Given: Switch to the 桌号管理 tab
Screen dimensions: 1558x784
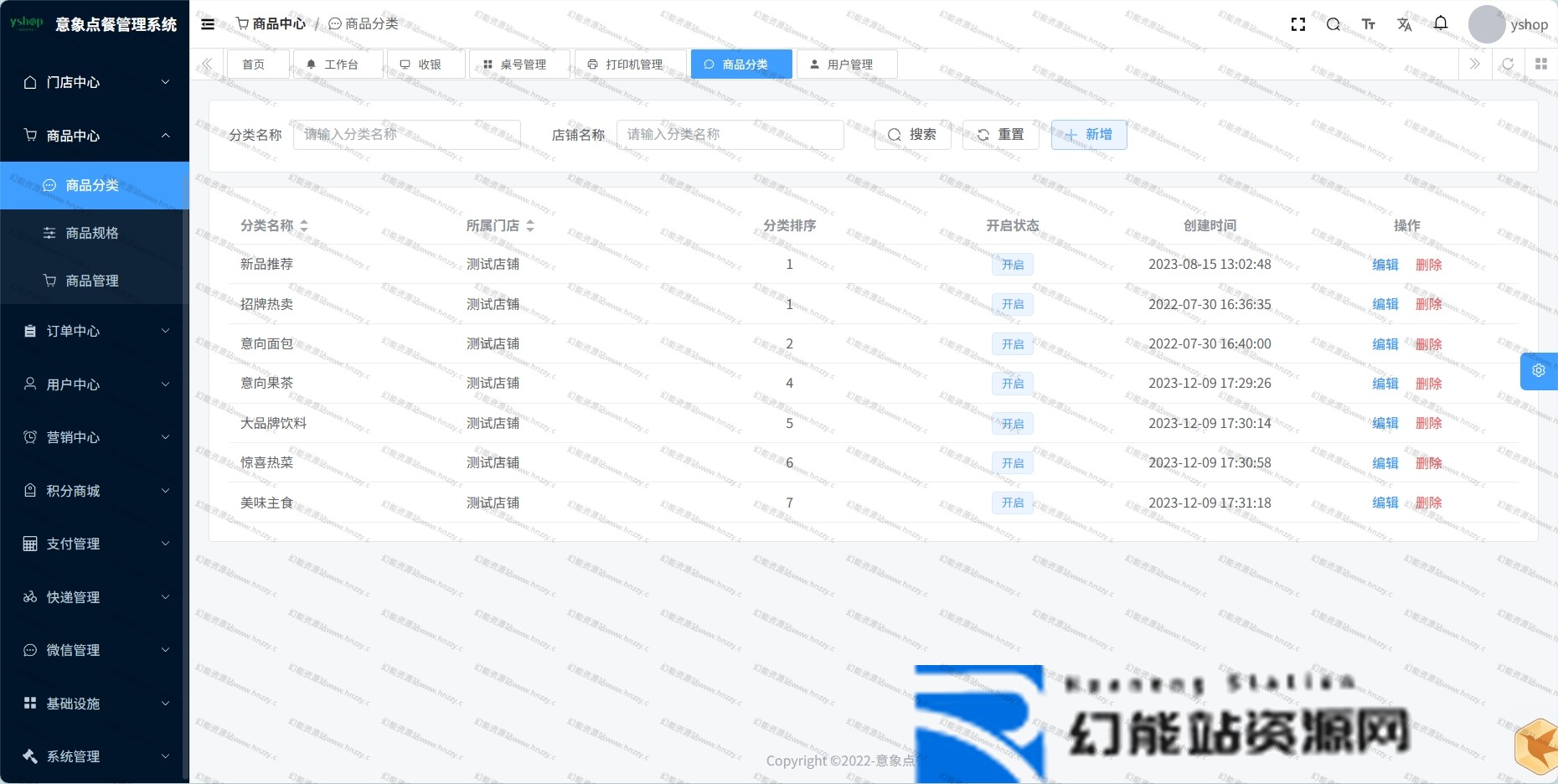Looking at the screenshot, I should point(520,64).
